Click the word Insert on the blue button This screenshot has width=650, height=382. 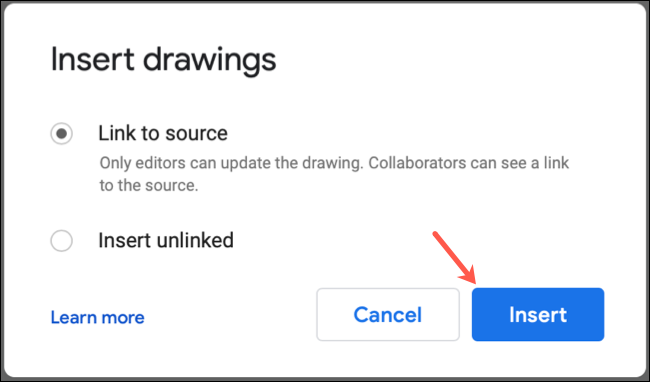pyautogui.click(x=538, y=315)
